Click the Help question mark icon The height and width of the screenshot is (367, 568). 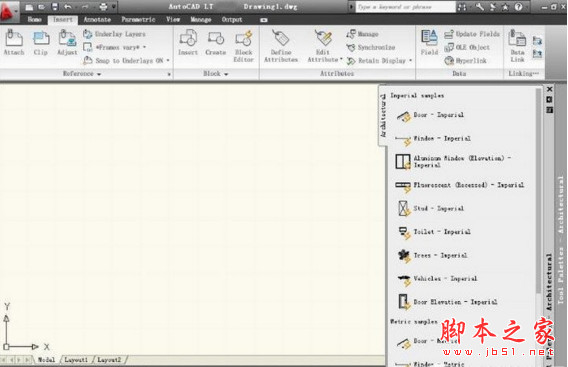click(519, 7)
